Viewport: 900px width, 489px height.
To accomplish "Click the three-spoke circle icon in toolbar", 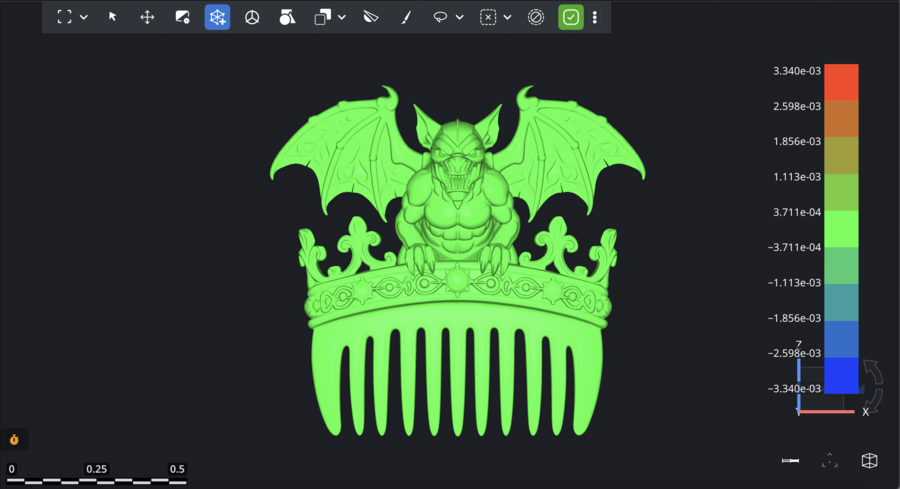I will click(x=252, y=17).
